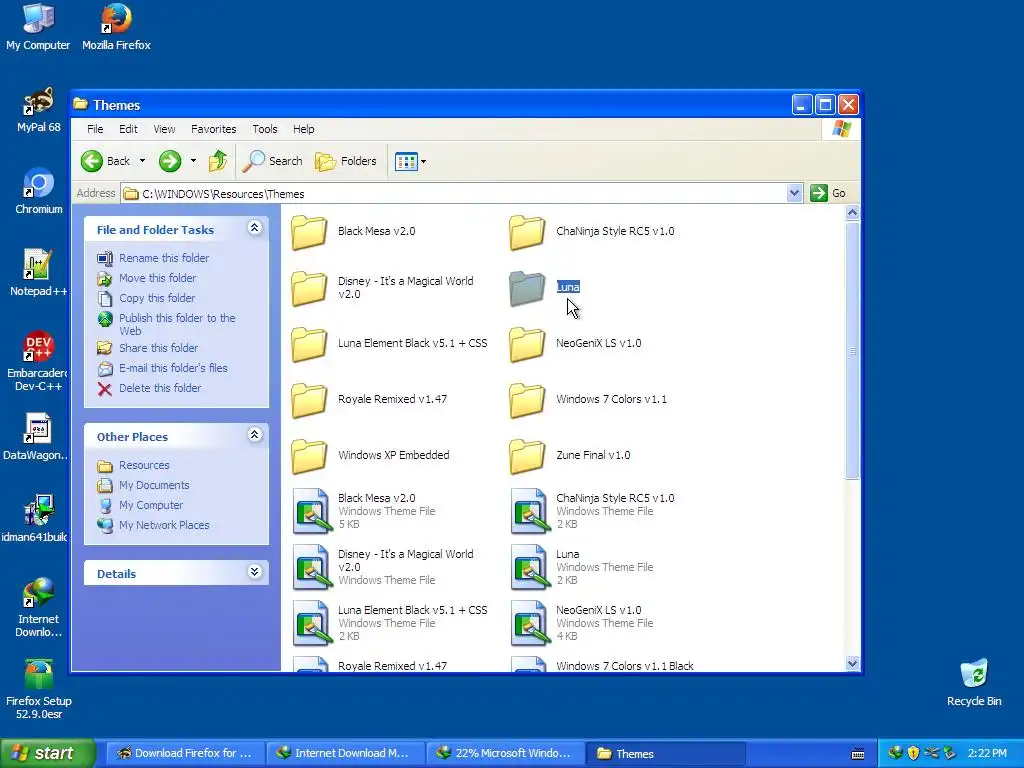Image resolution: width=1024 pixels, height=768 pixels.
Task: Click the Back arrow icon
Action: tap(91, 161)
